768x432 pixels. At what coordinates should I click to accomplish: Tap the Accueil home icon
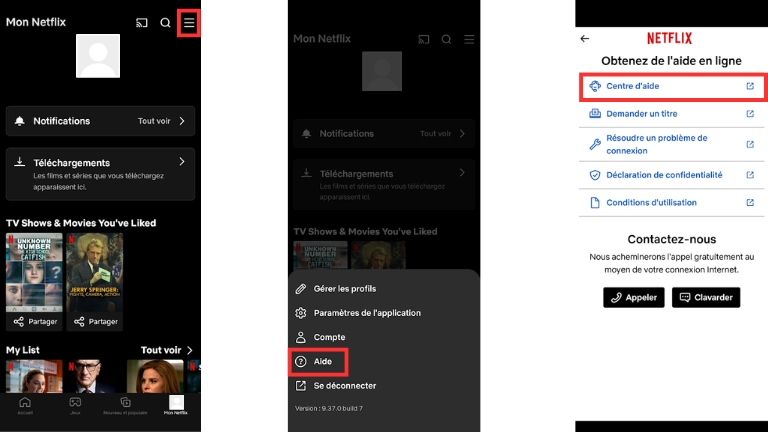pos(25,404)
